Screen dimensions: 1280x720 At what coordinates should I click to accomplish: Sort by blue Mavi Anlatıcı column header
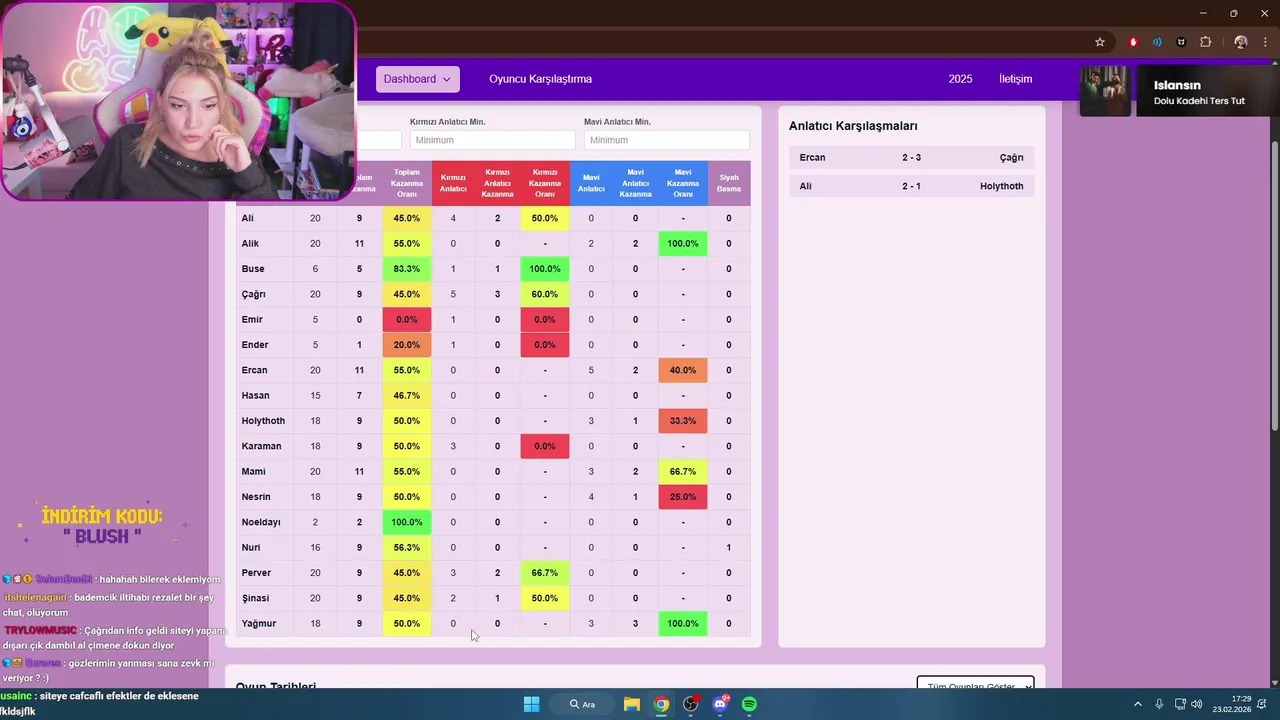[x=591, y=183]
